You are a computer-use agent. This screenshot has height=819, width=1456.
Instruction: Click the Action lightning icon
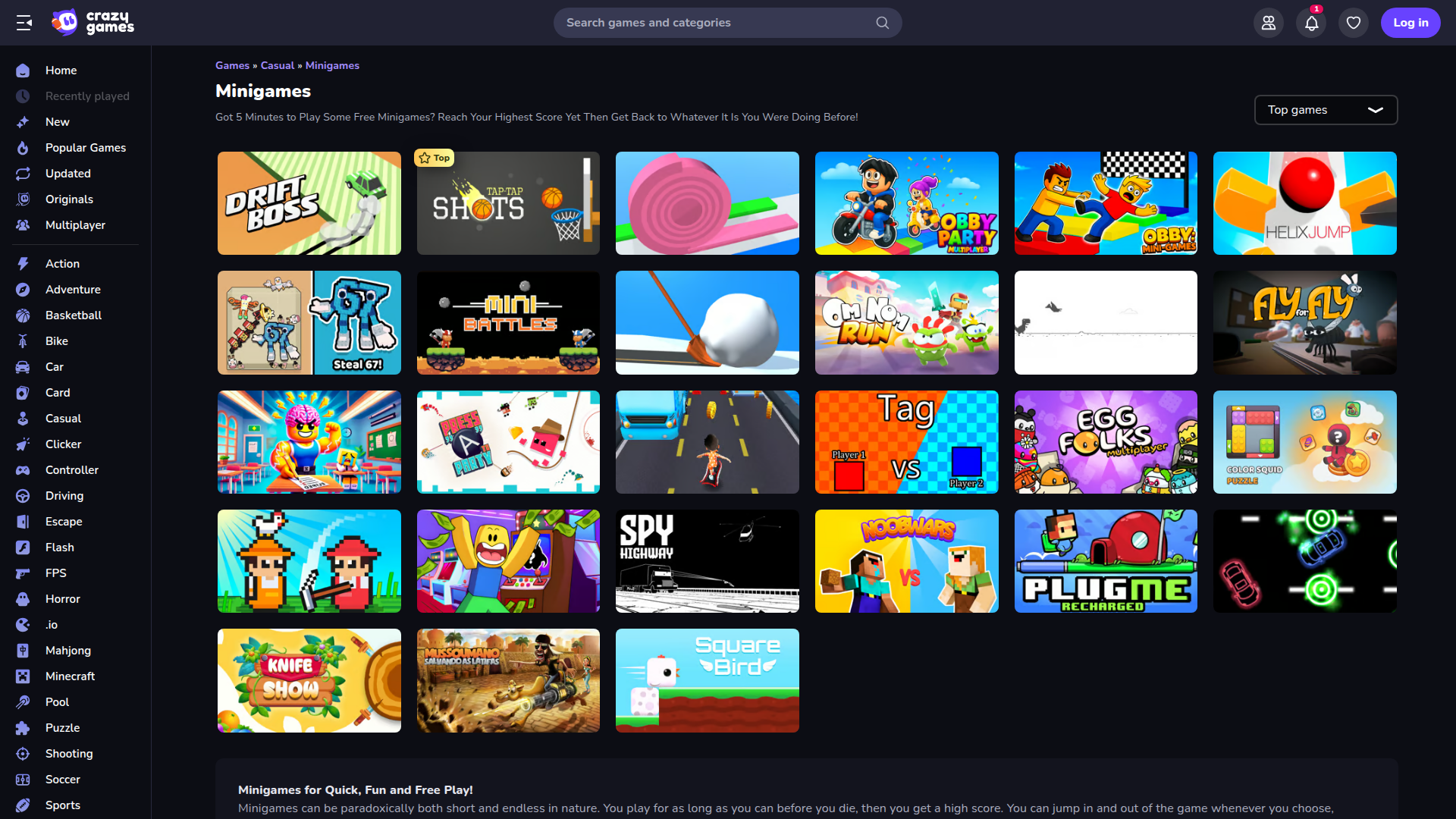[x=23, y=264]
